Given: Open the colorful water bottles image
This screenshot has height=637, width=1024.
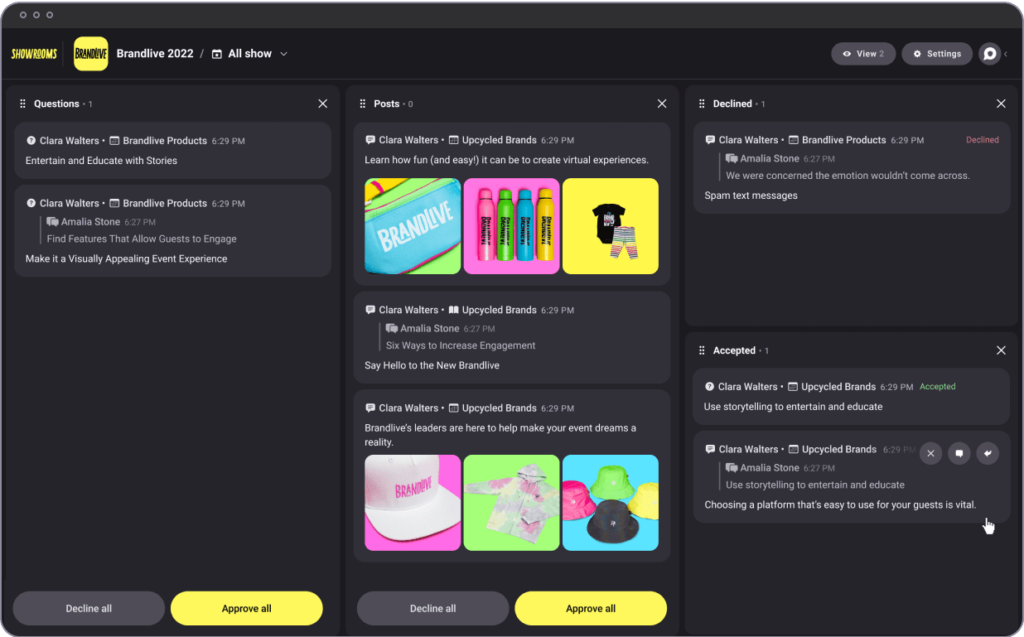Looking at the screenshot, I should [511, 226].
